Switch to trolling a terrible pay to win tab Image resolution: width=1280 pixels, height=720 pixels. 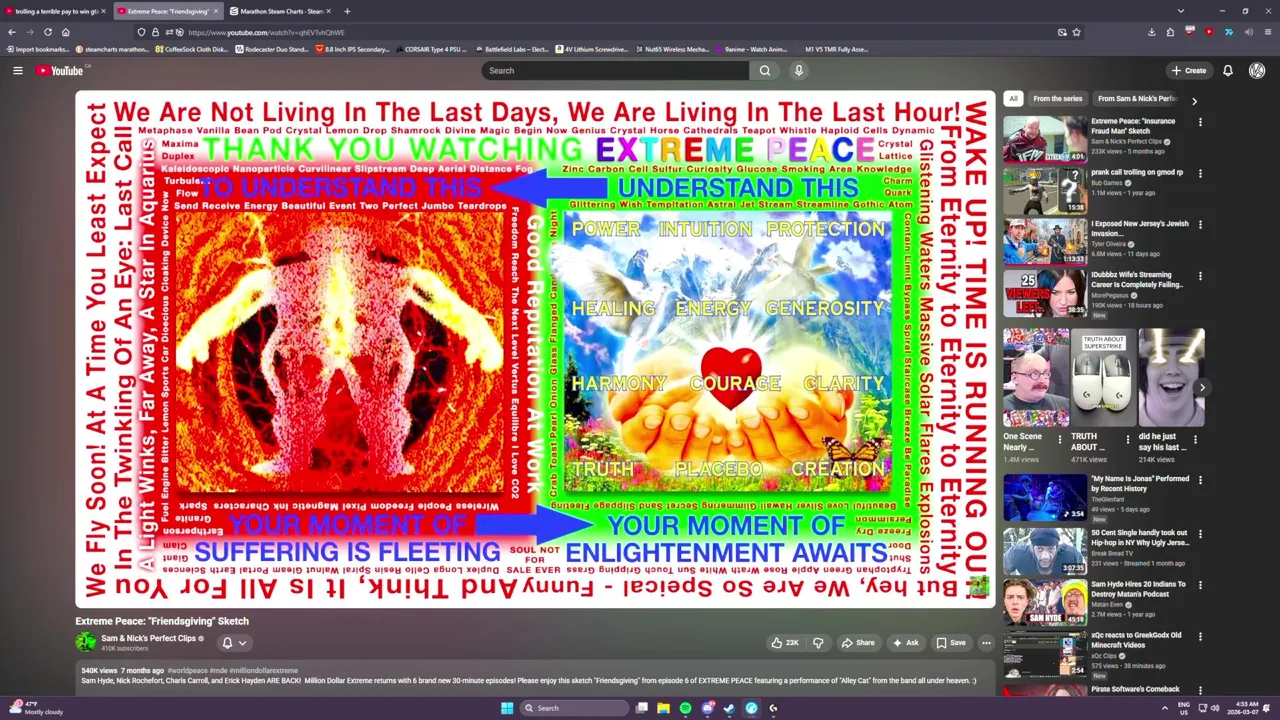[x=54, y=11]
